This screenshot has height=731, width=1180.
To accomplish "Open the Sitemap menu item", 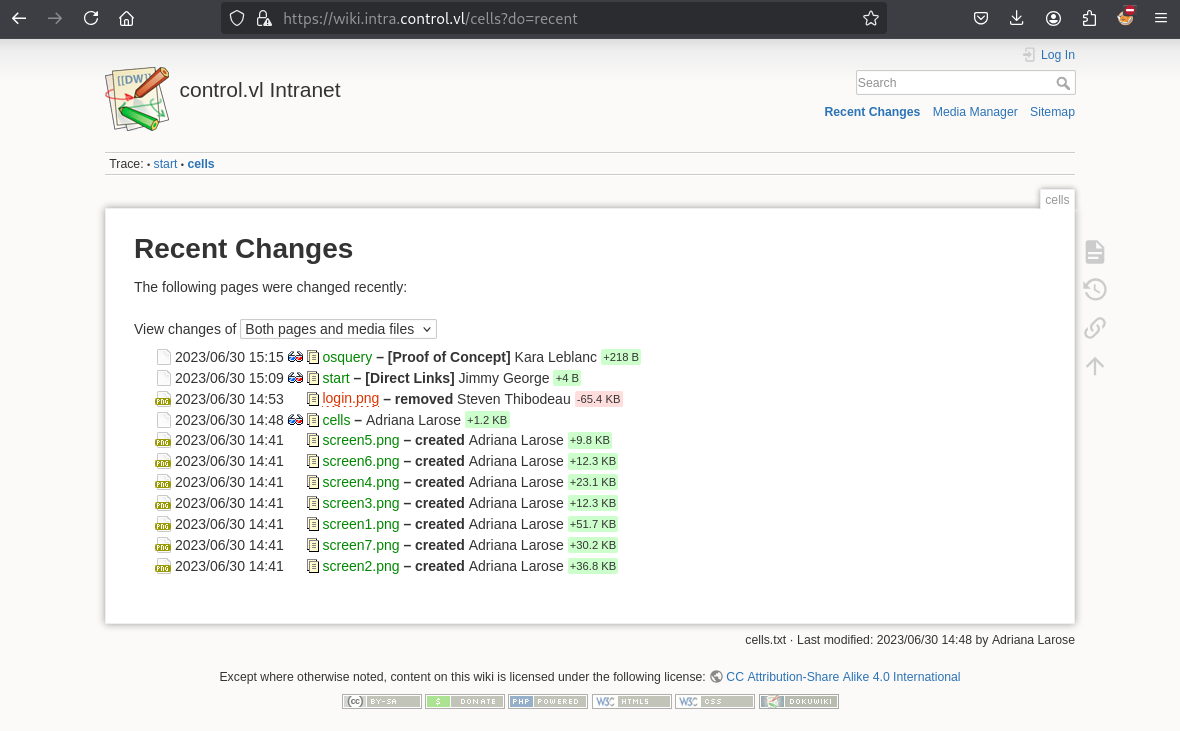I will 1052,111.
